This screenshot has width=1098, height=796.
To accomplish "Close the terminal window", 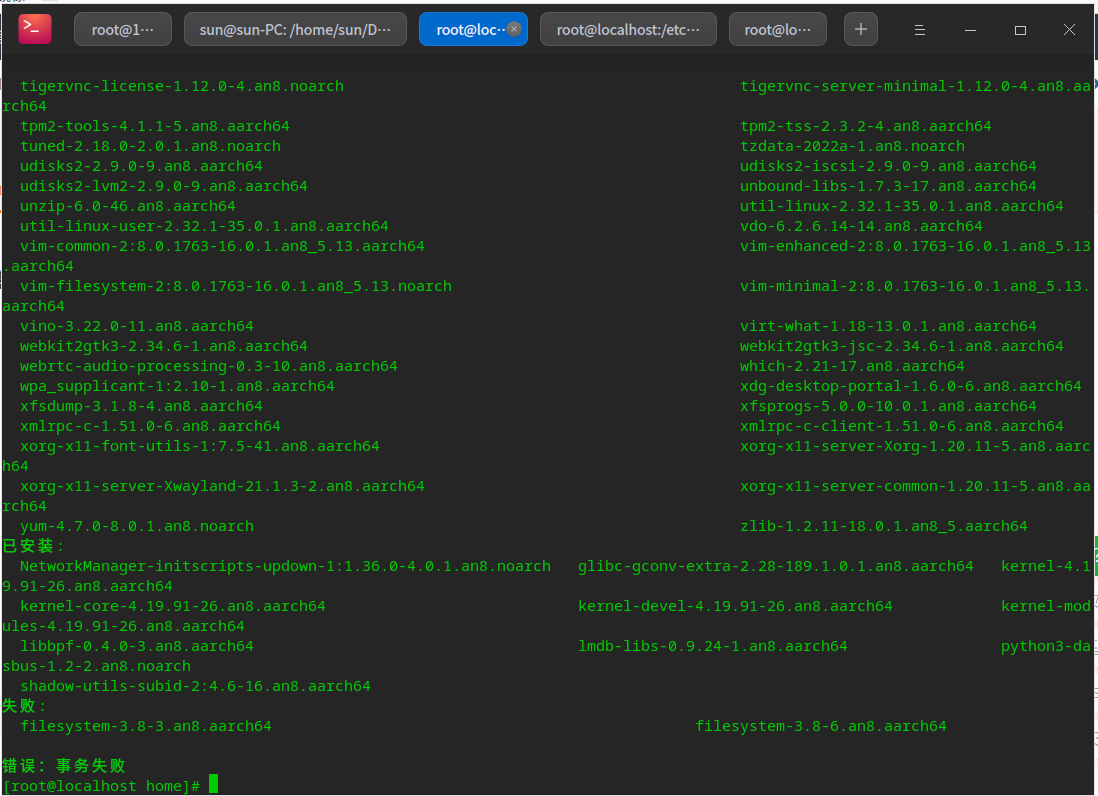I will [x=1069, y=30].
